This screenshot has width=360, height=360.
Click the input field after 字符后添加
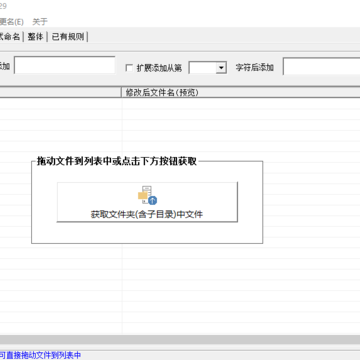click(322, 66)
